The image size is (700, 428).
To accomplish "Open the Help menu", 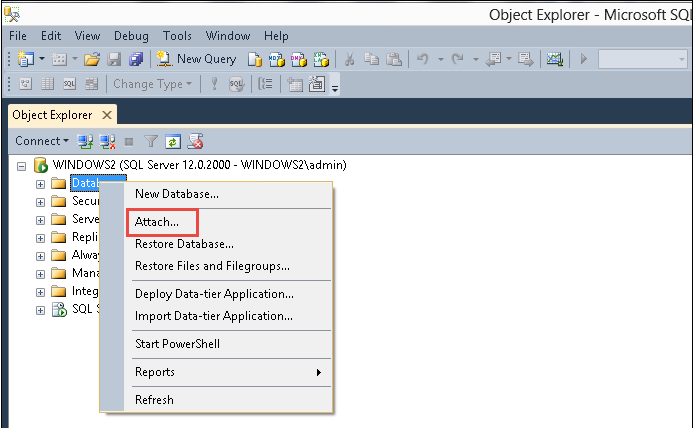I will coord(276,36).
